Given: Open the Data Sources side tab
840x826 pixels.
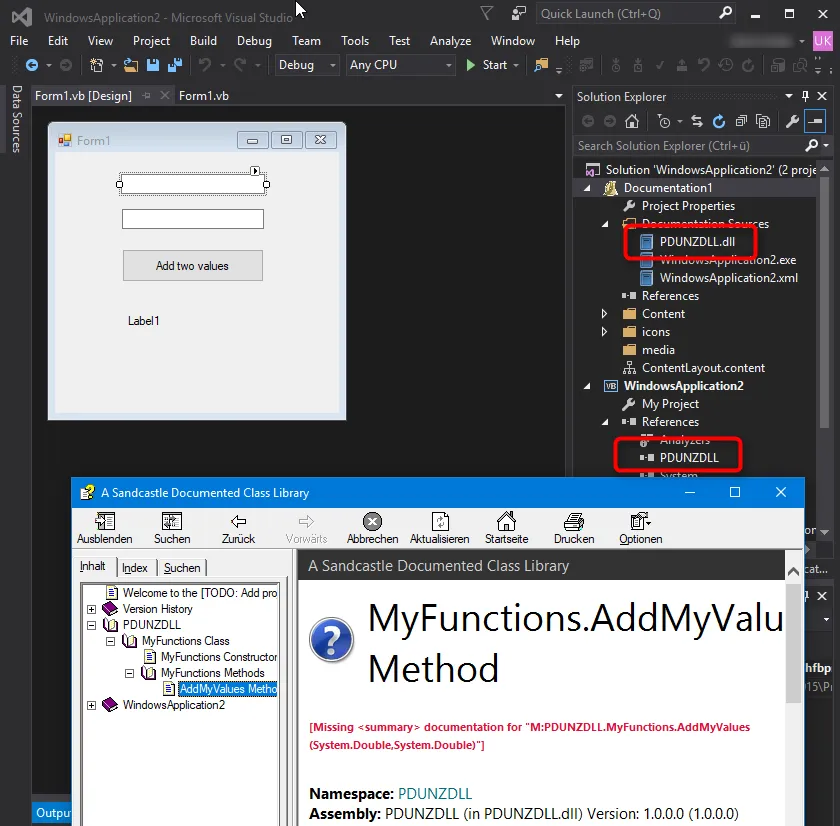Looking at the screenshot, I should (16, 119).
